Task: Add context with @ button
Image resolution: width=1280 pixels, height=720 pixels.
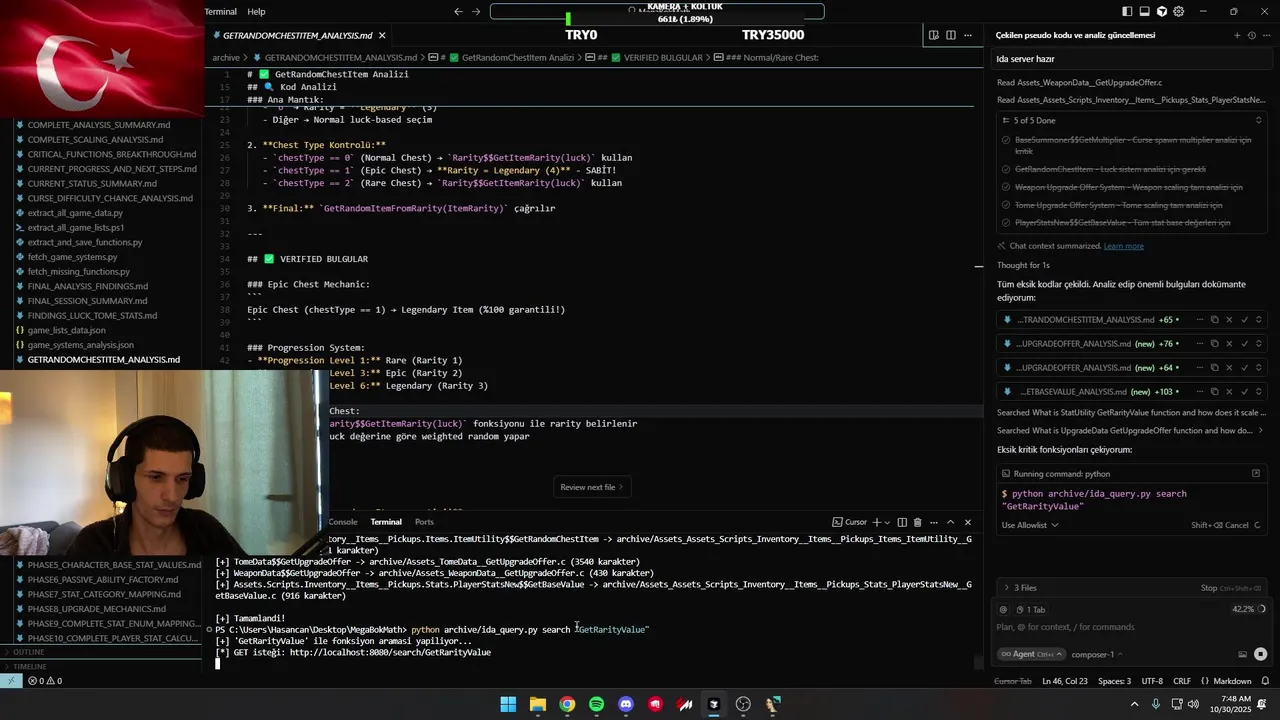Action: point(1003,609)
